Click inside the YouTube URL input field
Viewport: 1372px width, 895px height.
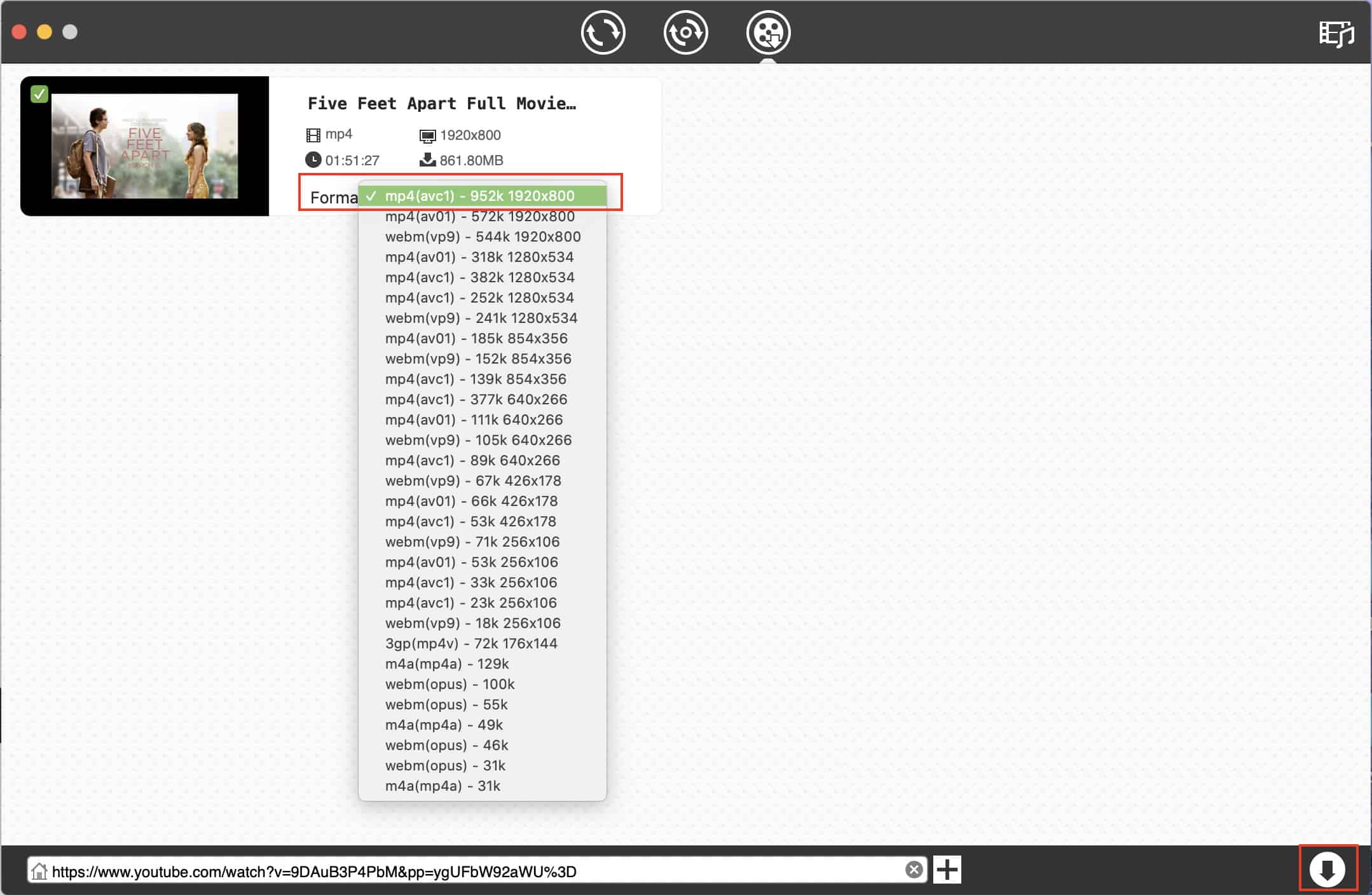coord(445,871)
